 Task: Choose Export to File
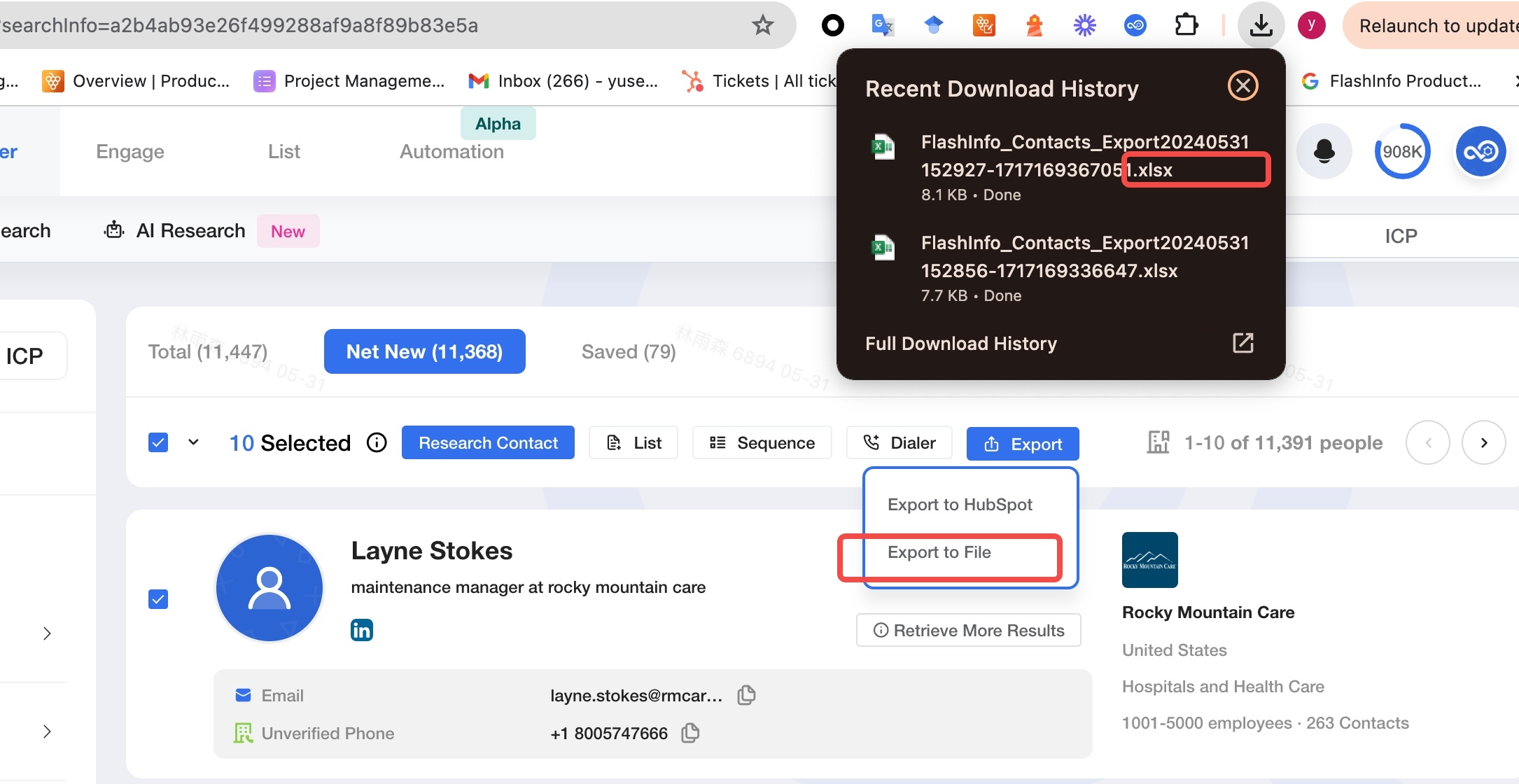pyautogui.click(x=939, y=552)
